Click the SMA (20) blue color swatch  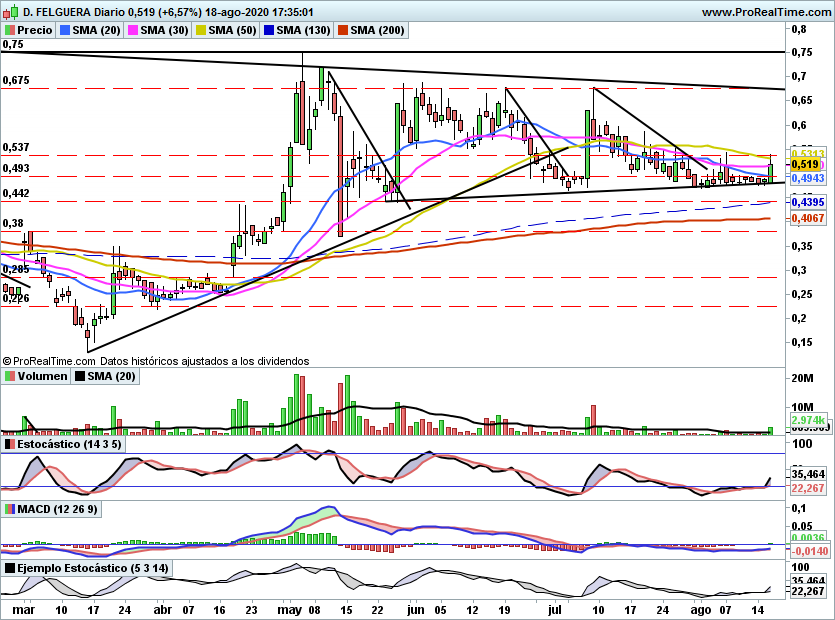(x=65, y=30)
